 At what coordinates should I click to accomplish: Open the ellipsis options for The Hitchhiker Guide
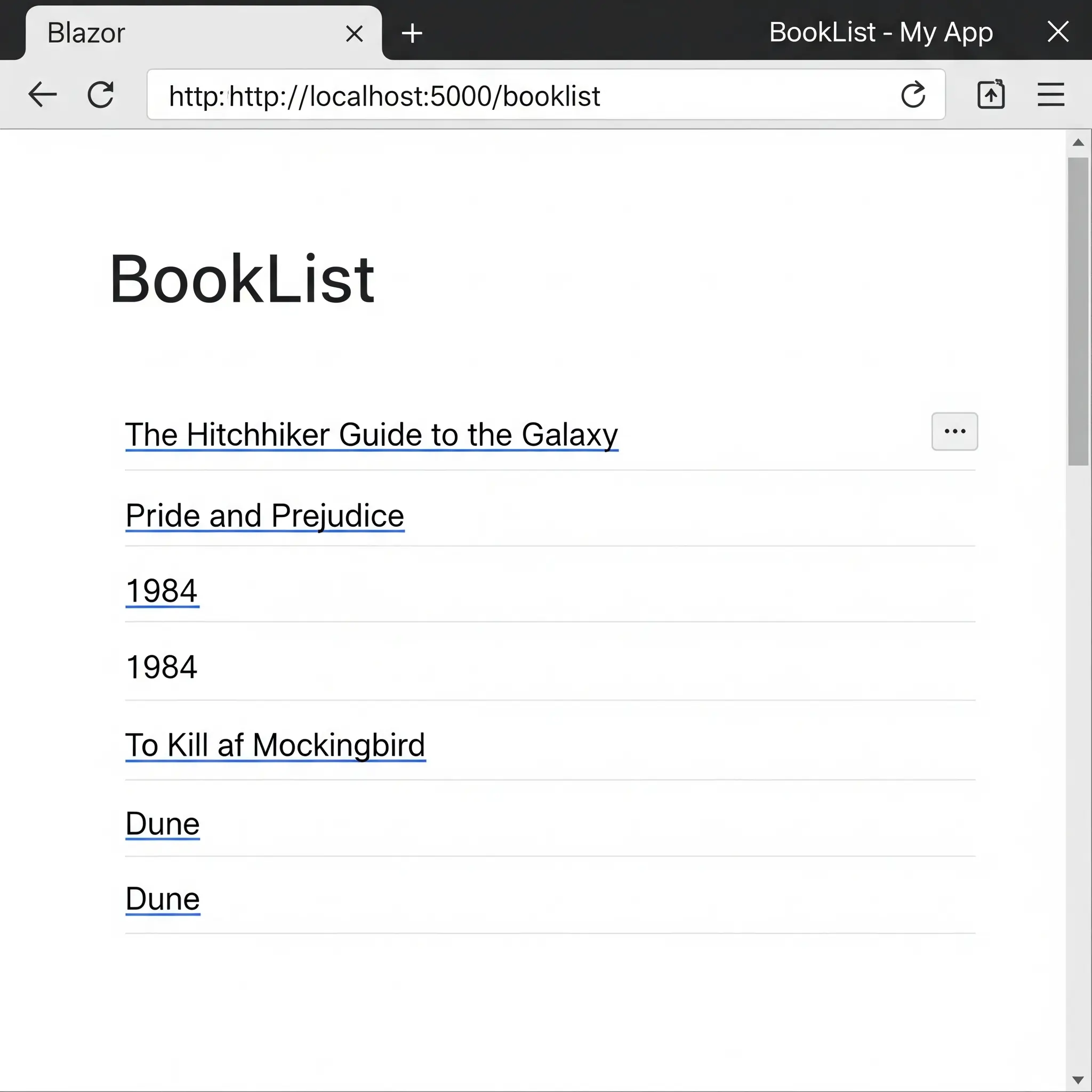[954, 431]
